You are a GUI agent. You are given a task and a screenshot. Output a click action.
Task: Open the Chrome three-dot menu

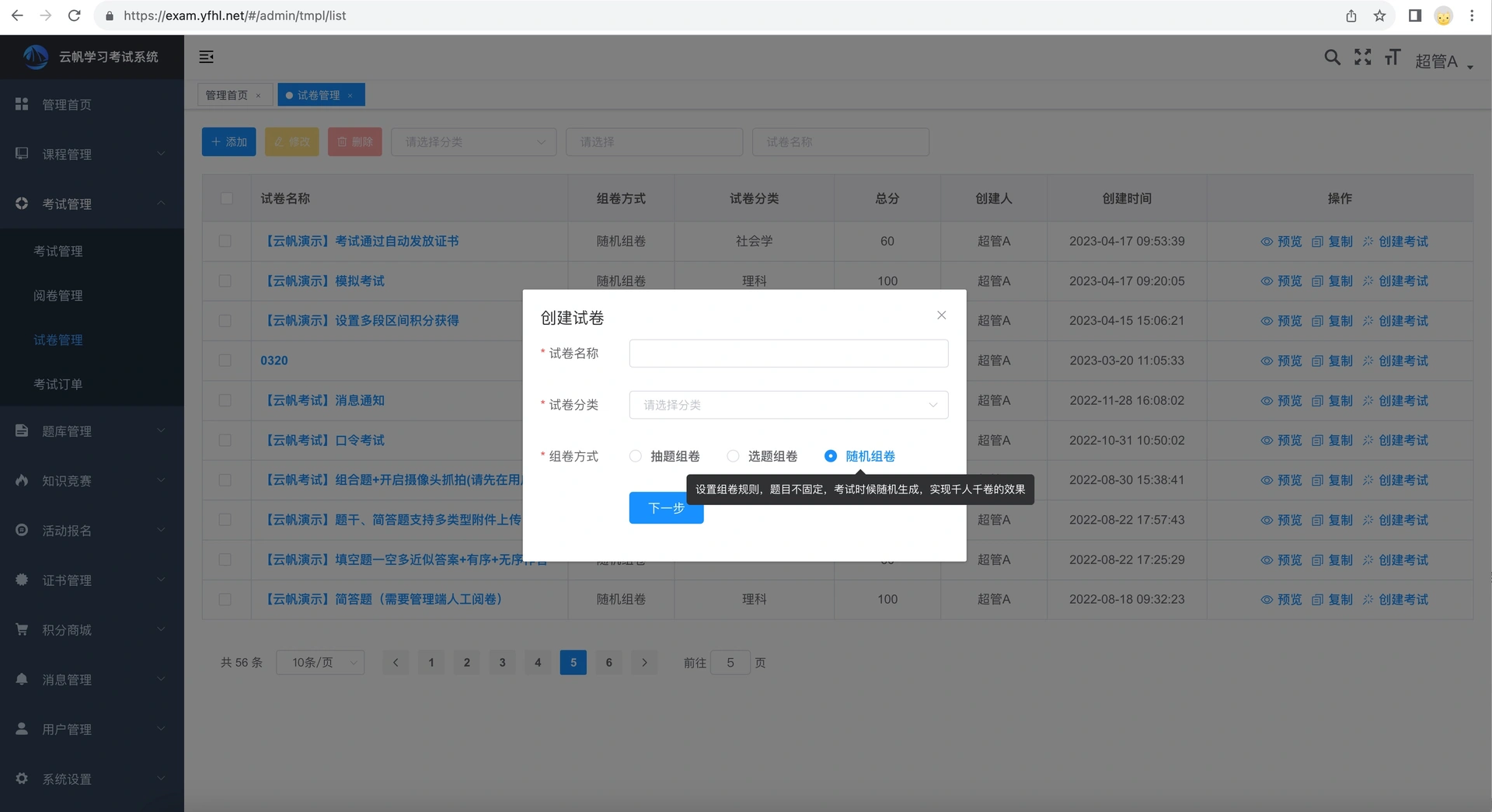1472,16
